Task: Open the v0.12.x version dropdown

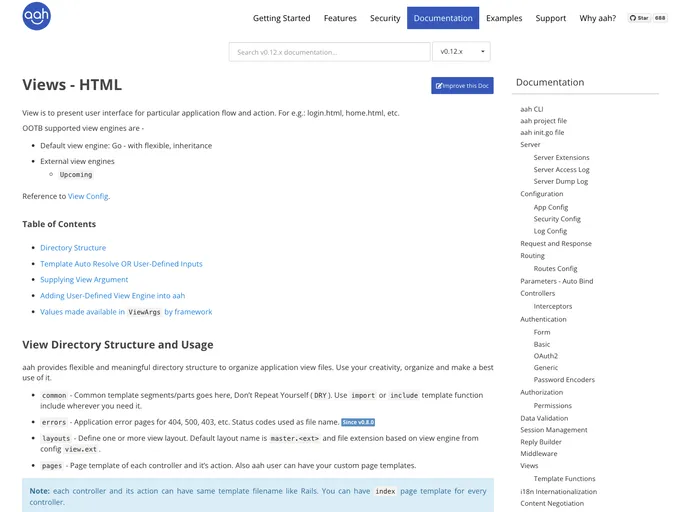Action: point(461,52)
